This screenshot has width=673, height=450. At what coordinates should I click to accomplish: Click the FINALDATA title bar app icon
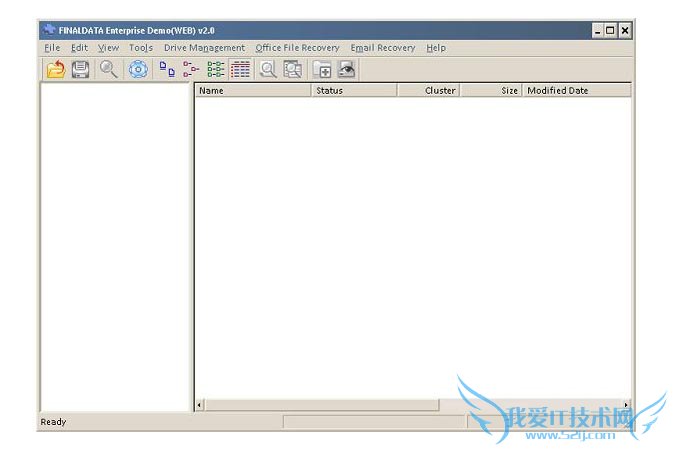pyautogui.click(x=49, y=30)
